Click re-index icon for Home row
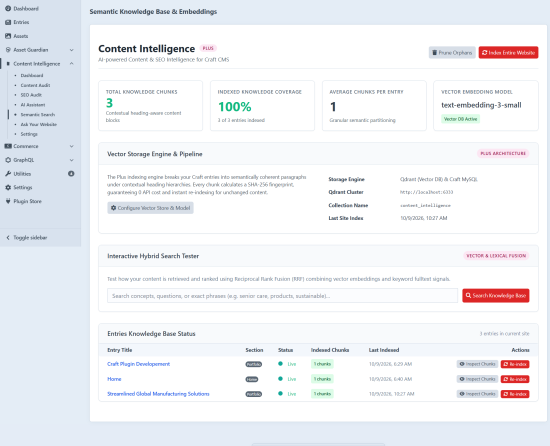This screenshot has height=446, width=550. point(505,379)
